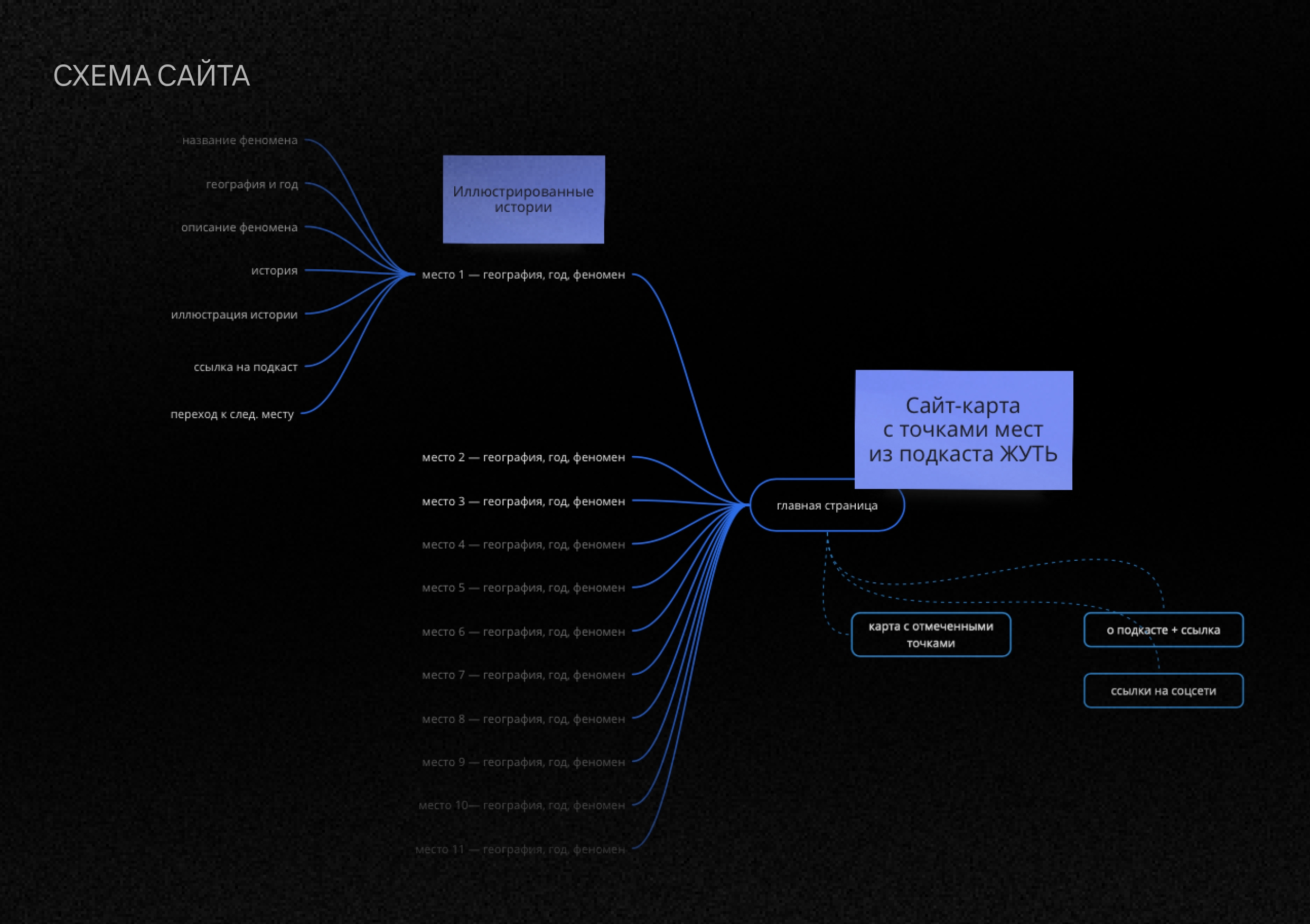Select the 'место 9' branch node

coord(523,762)
